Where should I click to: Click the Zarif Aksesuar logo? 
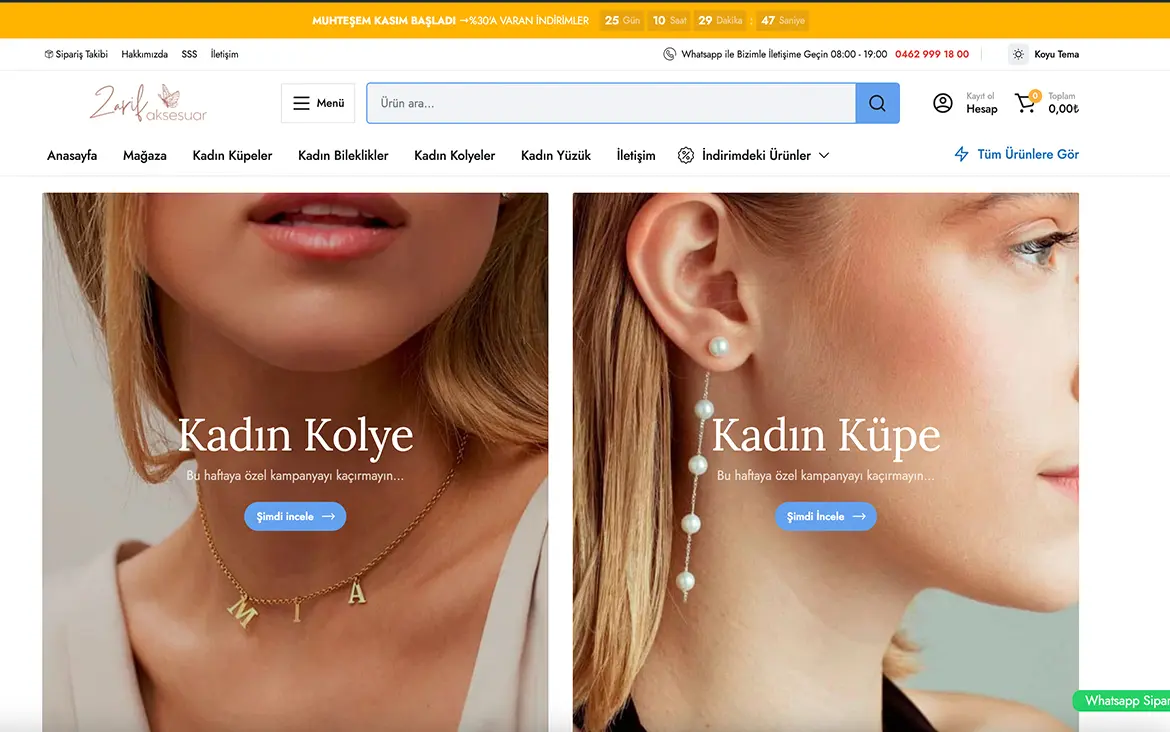148,103
